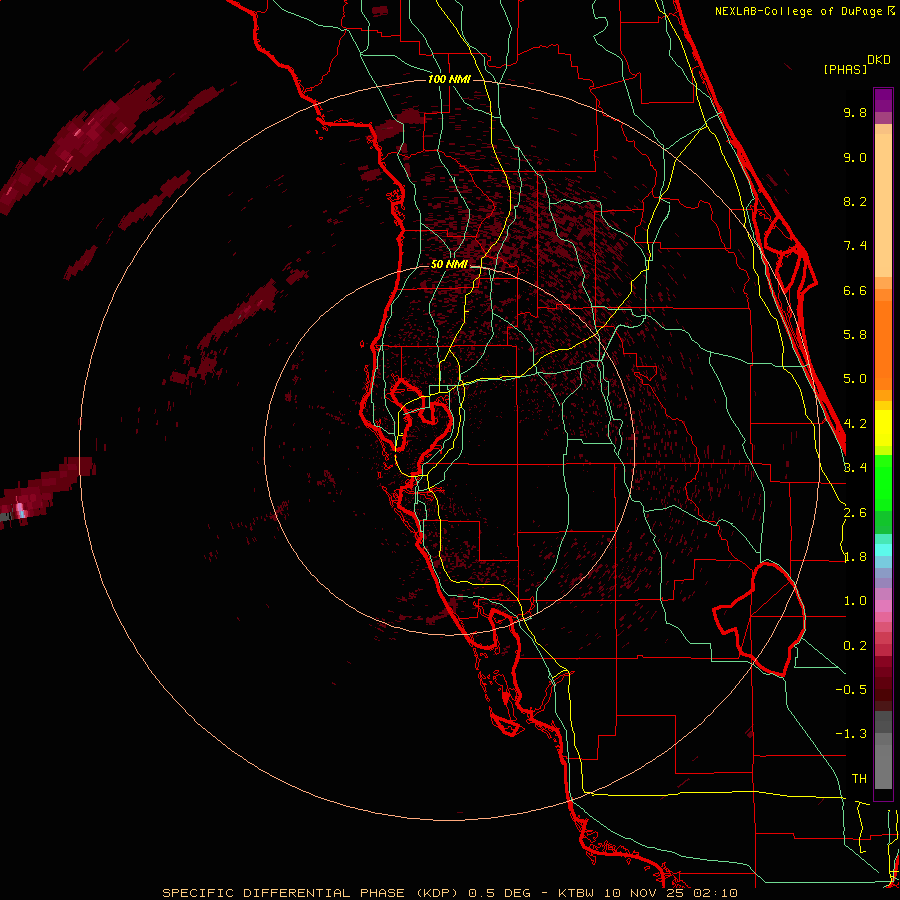Pick the orange color bar segment

(x=883, y=344)
